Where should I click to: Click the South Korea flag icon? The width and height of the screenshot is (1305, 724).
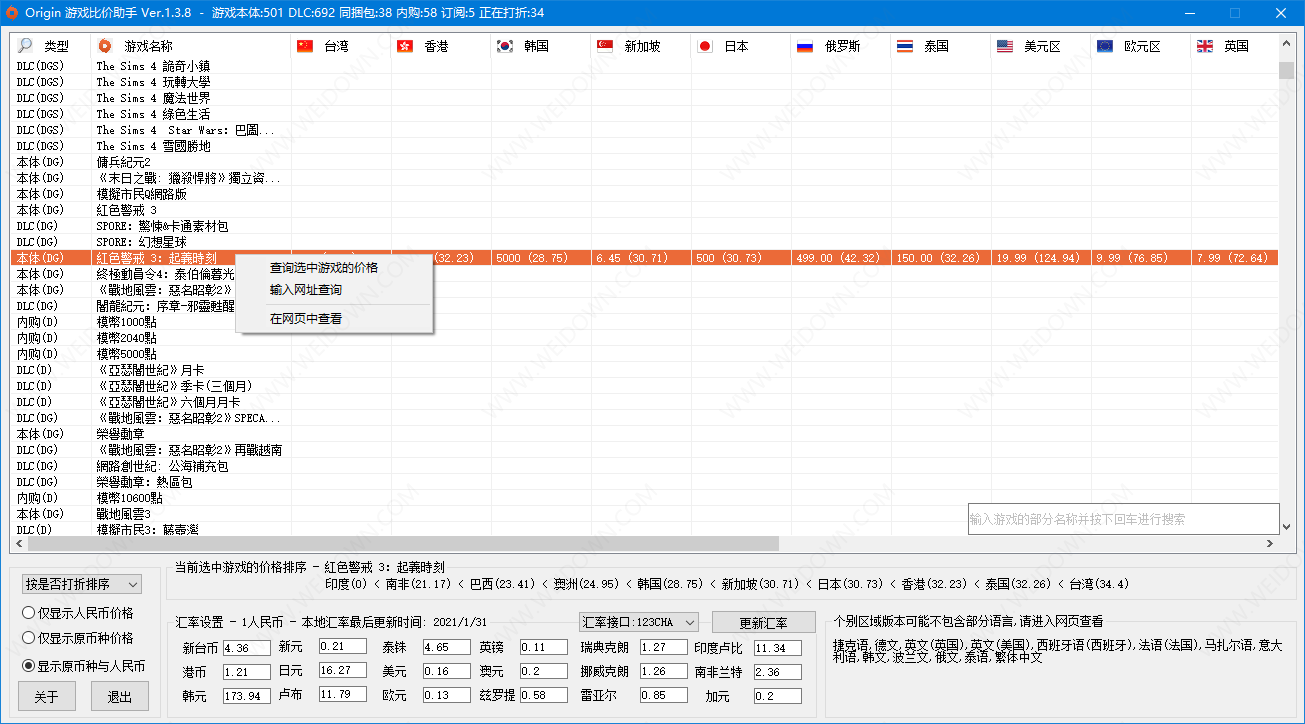505,46
